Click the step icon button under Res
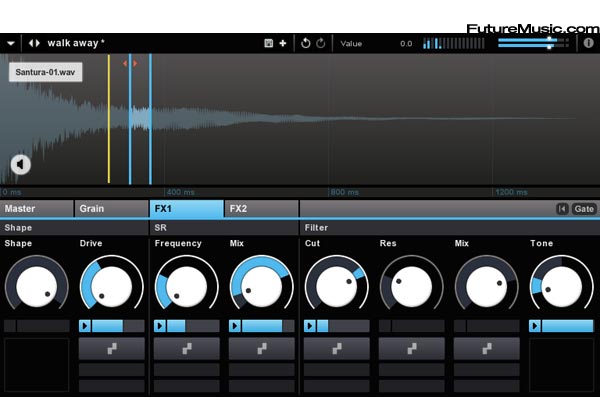The width and height of the screenshot is (600, 415). [412, 349]
